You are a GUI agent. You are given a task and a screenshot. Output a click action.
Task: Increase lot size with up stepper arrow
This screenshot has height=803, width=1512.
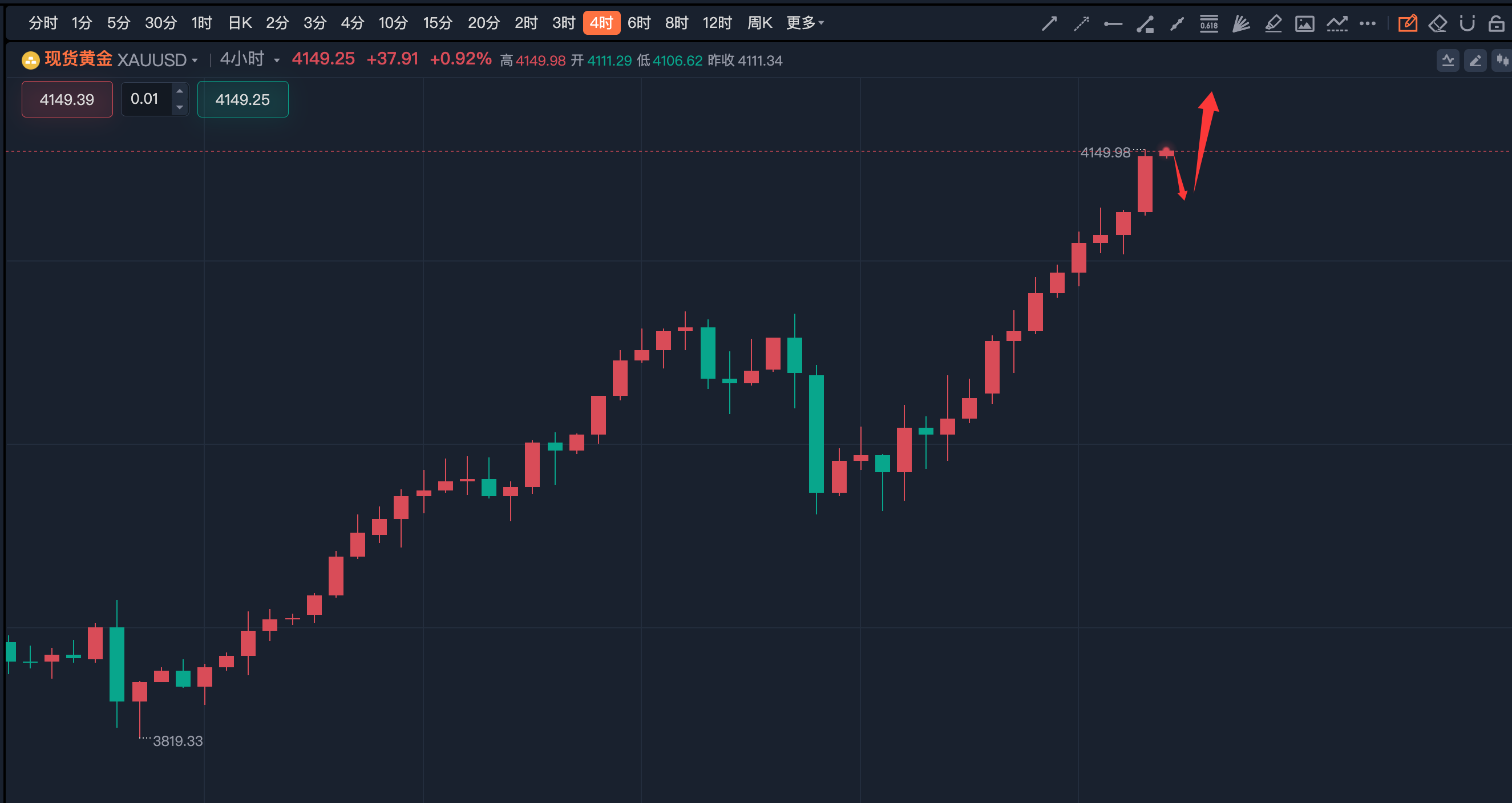[x=180, y=91]
